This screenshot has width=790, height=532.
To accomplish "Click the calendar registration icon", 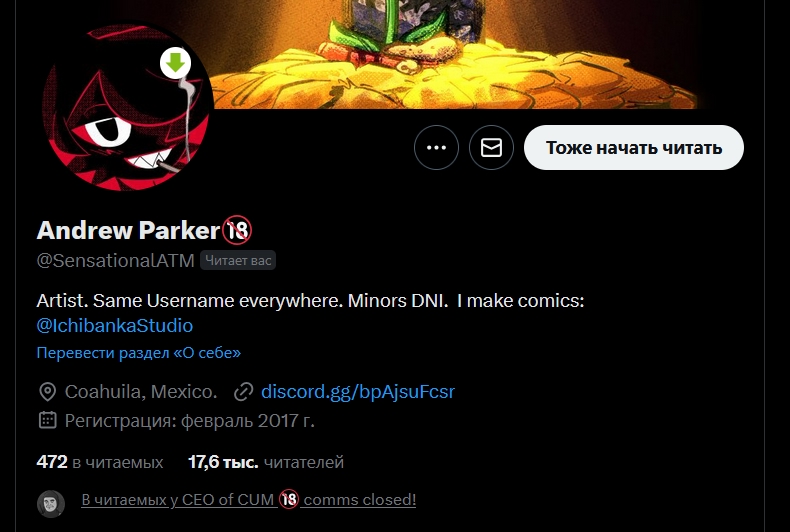I will [47, 420].
